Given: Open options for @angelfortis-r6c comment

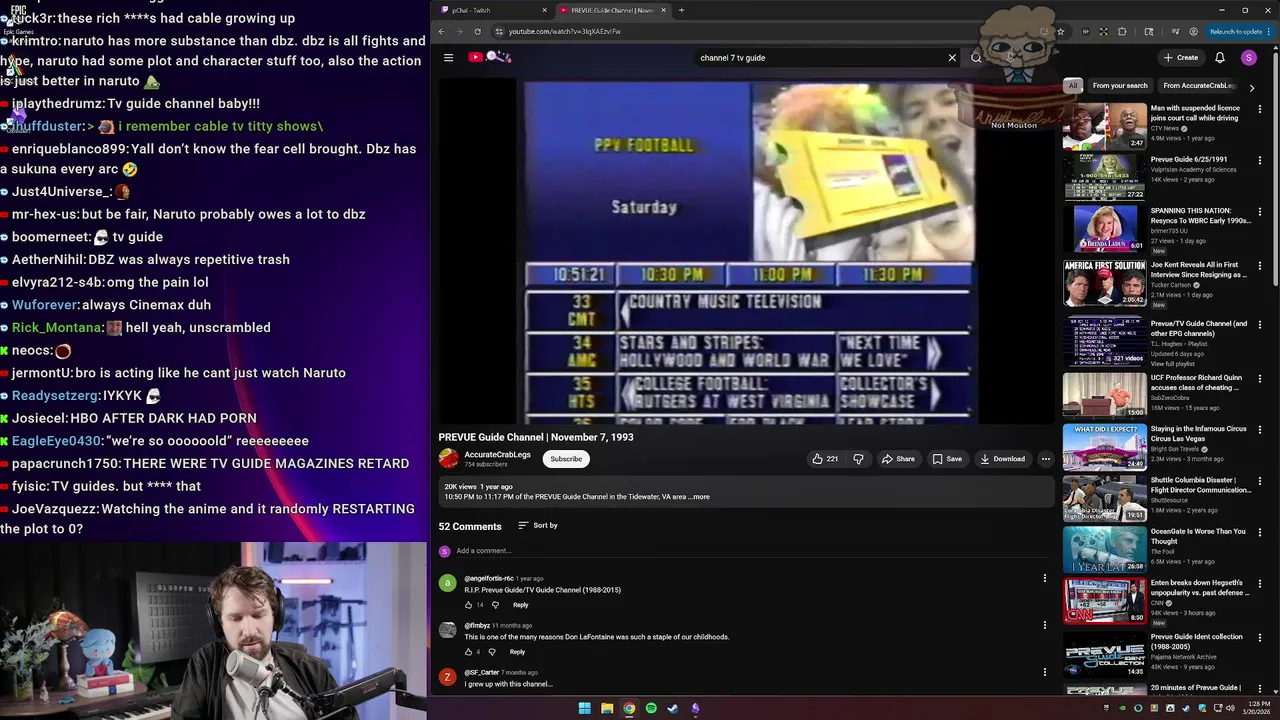Looking at the screenshot, I should point(1045,578).
